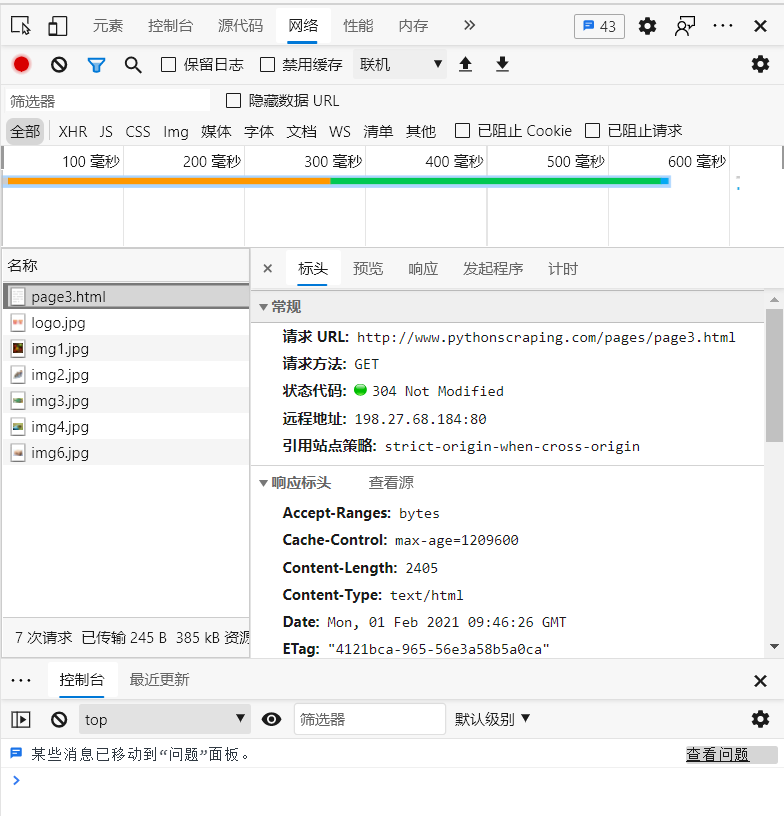Image resolution: width=784 pixels, height=816 pixels.
Task: Filter requests by XHR
Action: (73, 131)
